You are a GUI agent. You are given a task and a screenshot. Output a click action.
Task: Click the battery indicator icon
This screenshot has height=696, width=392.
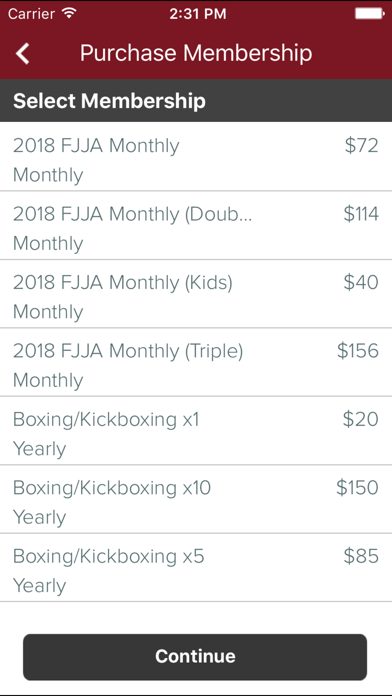pos(369,13)
